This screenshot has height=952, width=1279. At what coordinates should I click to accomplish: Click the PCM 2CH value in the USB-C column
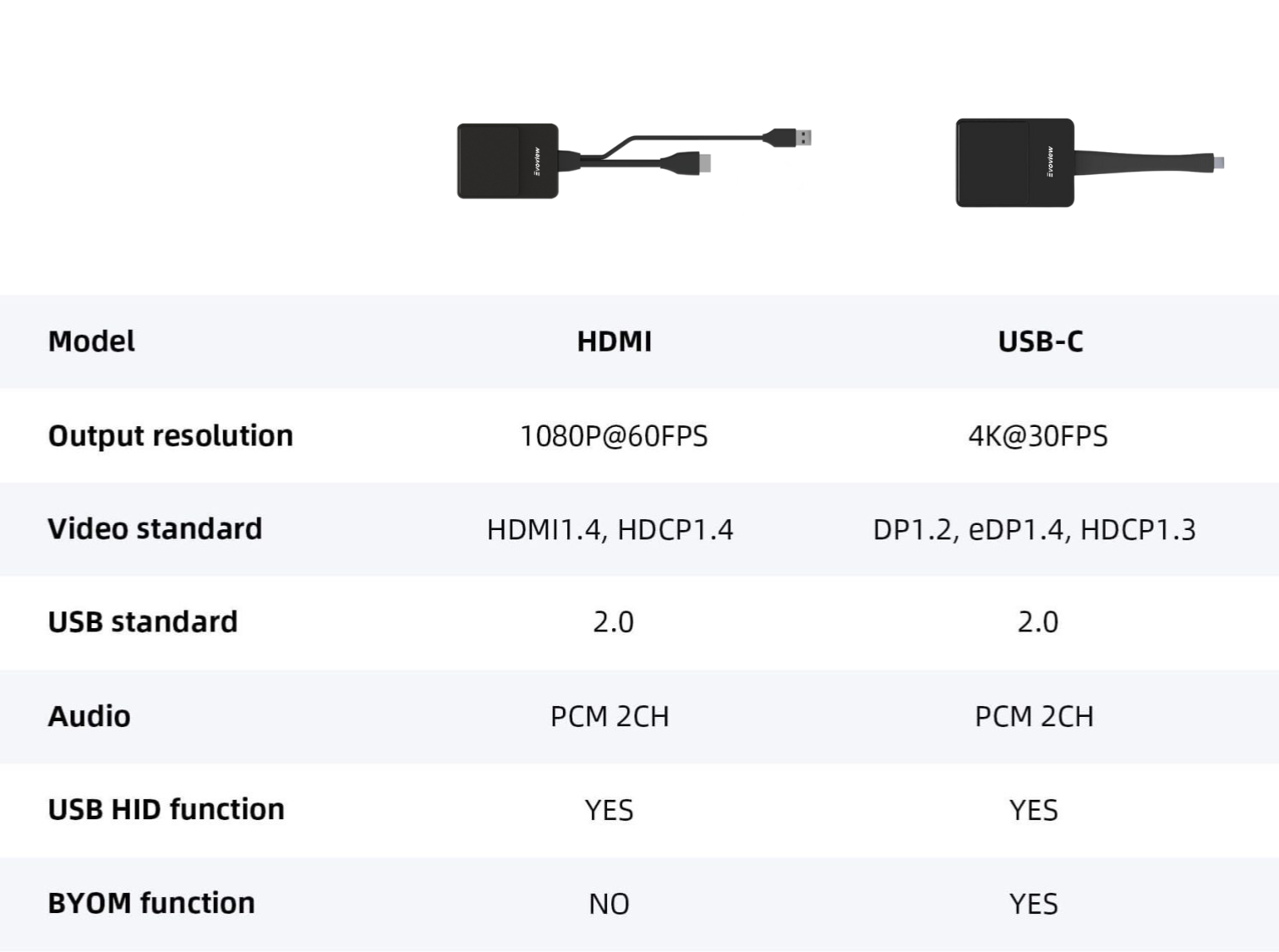(1034, 717)
